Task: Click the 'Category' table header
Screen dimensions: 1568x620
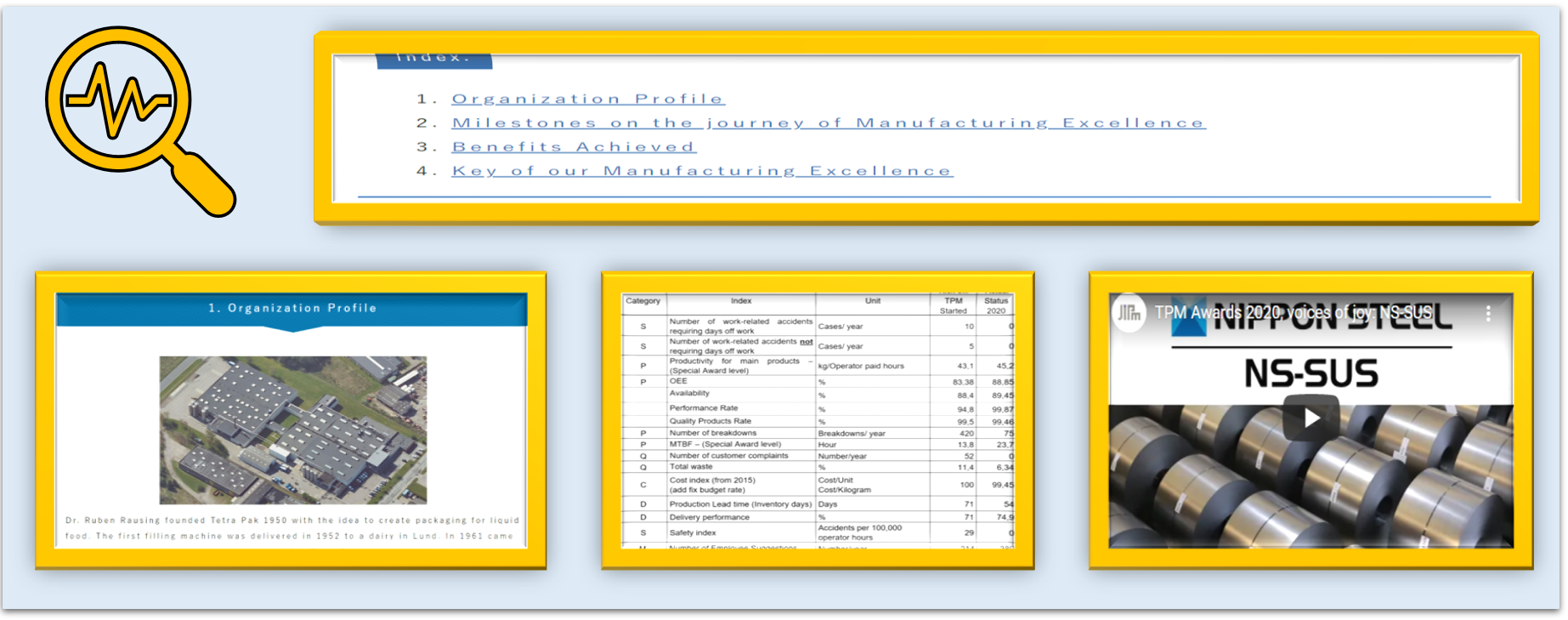Action: [643, 301]
